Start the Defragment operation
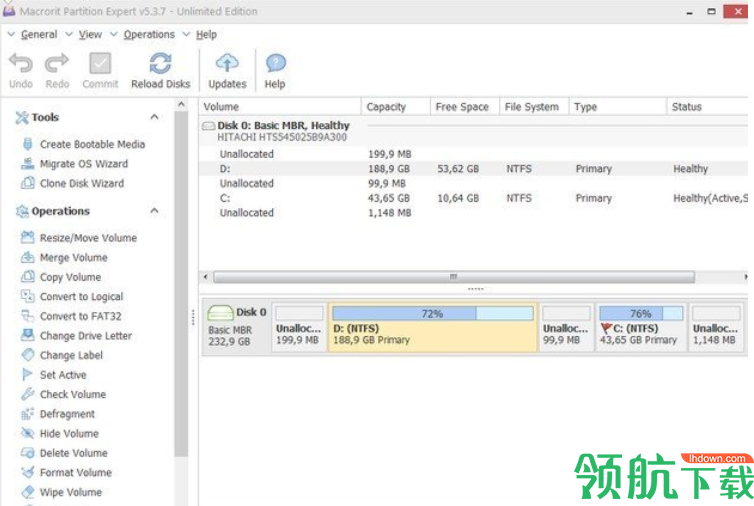 pos(58,414)
